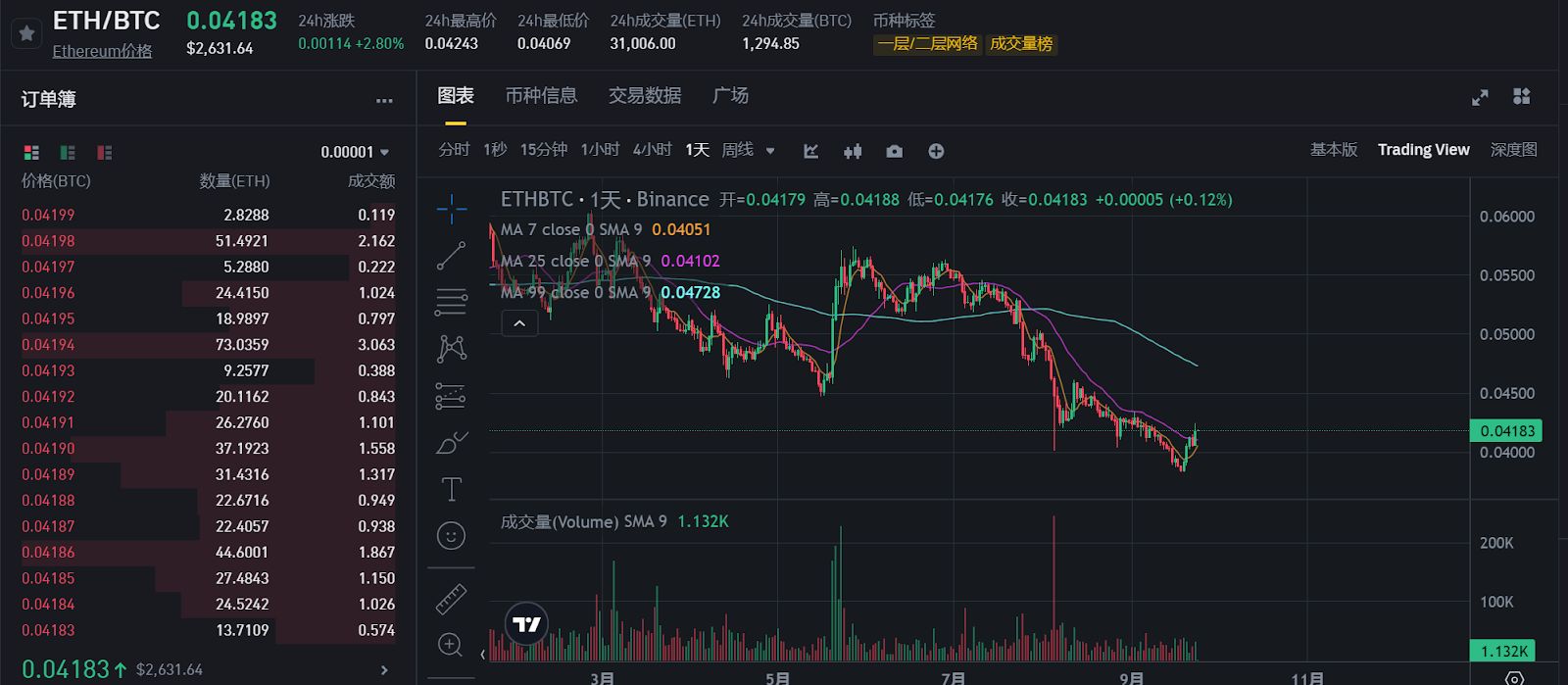Select the measure ruler tool

pyautogui.click(x=451, y=599)
